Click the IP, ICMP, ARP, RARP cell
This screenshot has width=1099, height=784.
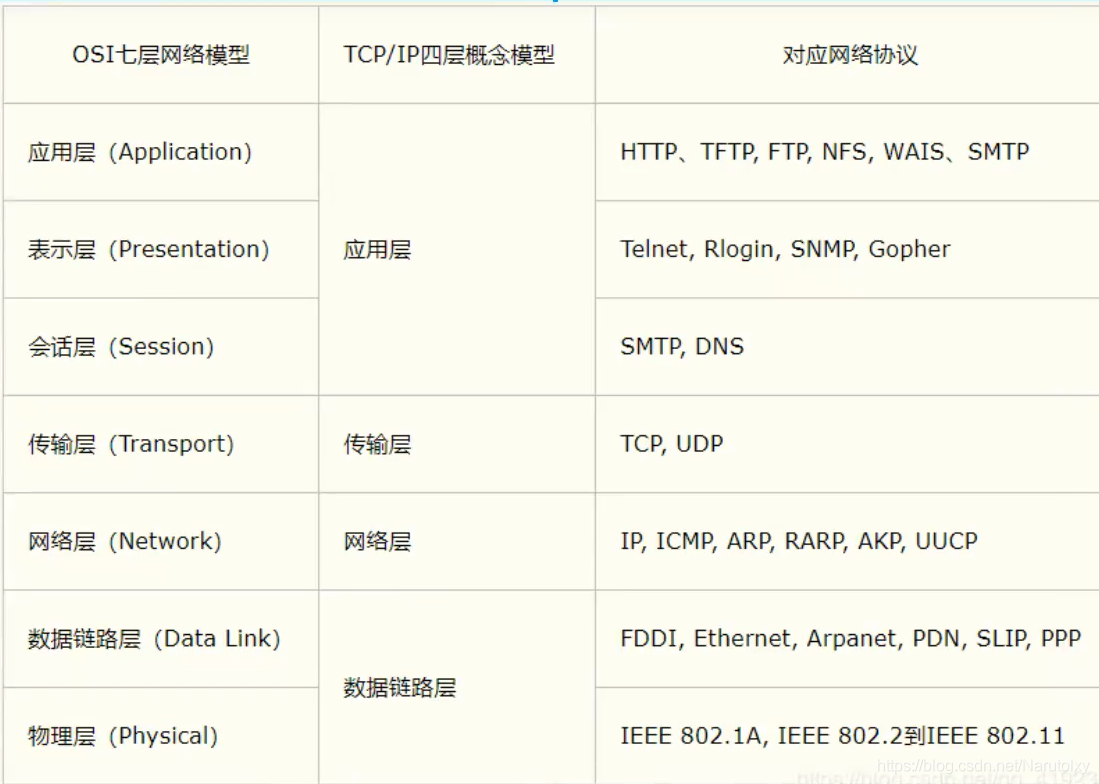pos(847,542)
